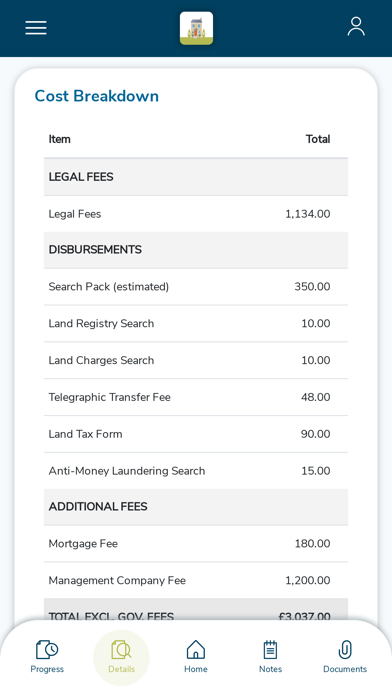Select the Land Registry Search row
The image size is (392, 696).
(x=196, y=324)
